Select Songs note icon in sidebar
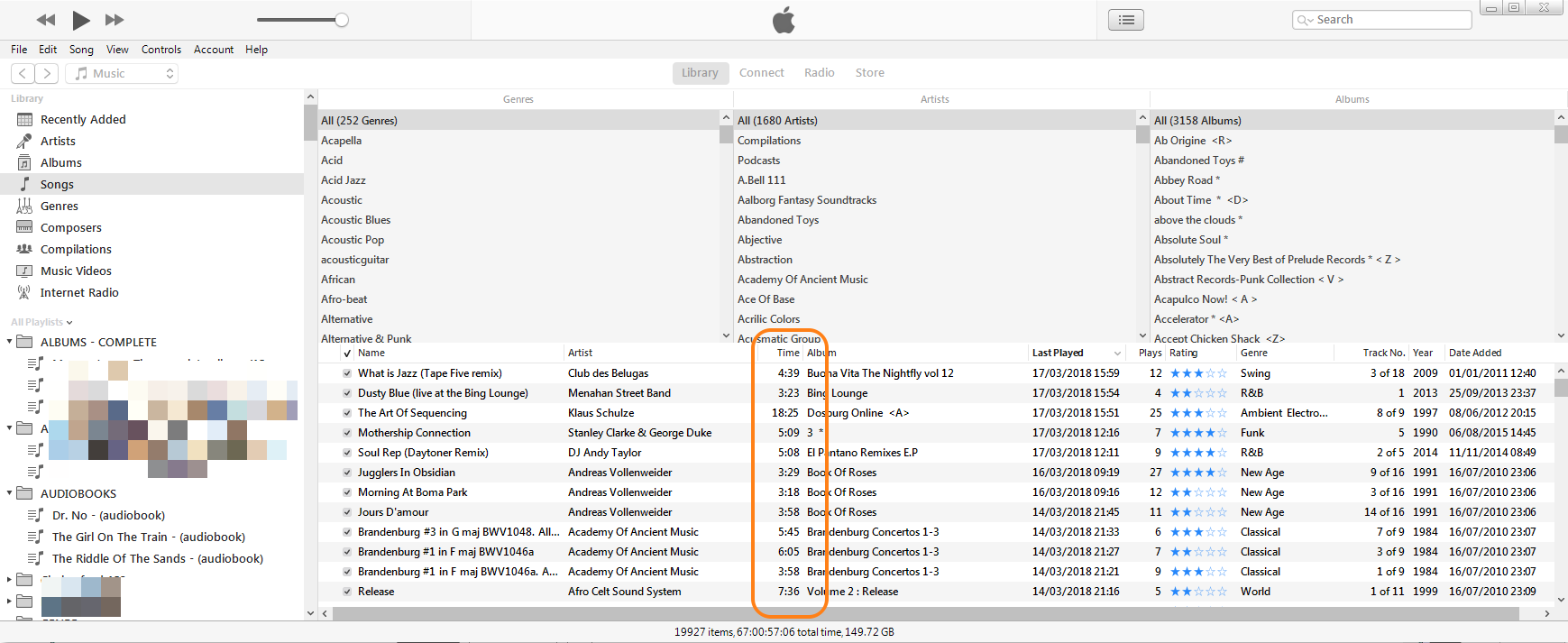This screenshot has height=643, width=1568. pyautogui.click(x=24, y=184)
